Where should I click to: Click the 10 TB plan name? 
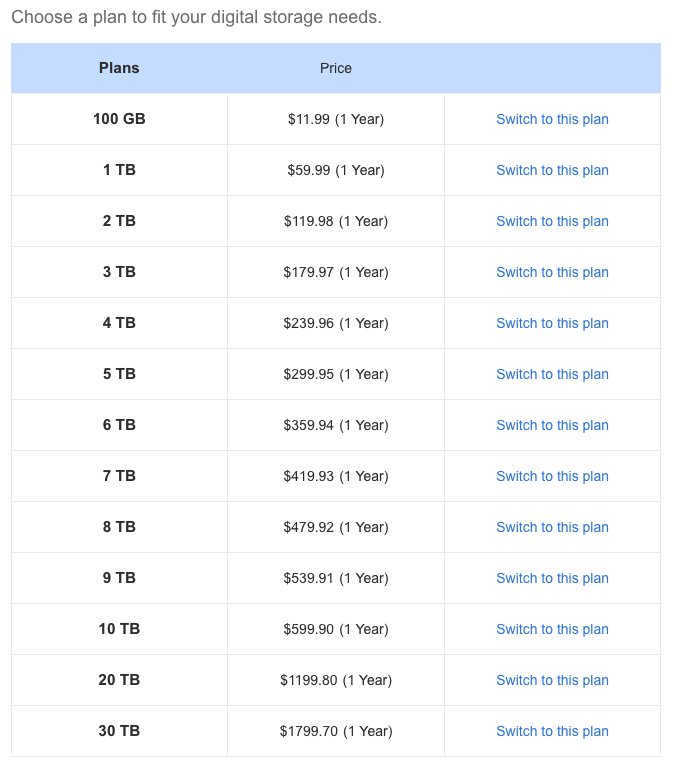point(119,629)
